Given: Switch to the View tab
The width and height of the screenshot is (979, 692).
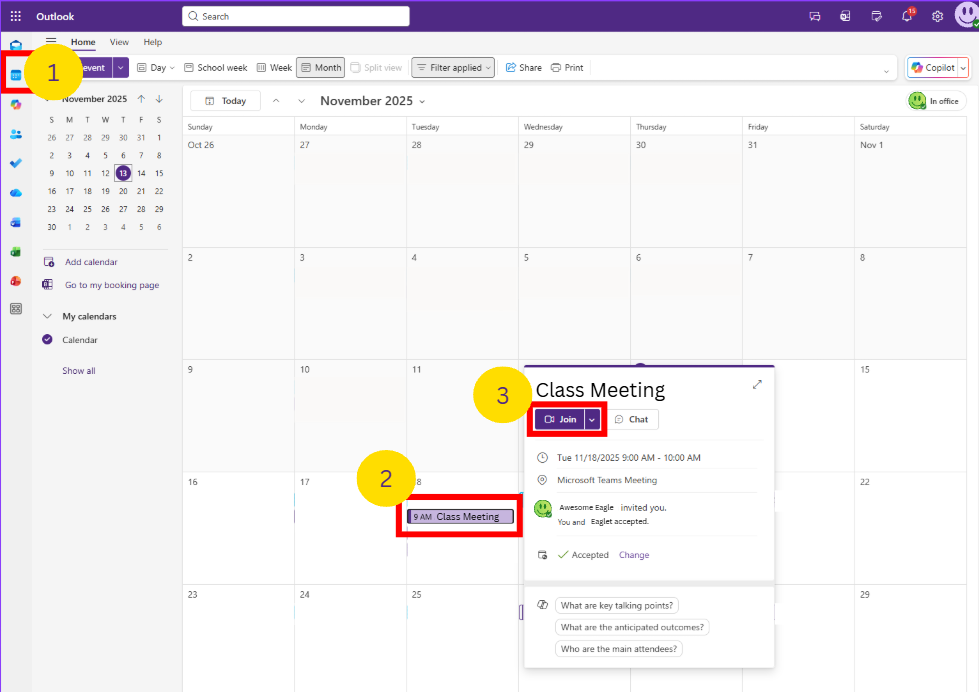Looking at the screenshot, I should tap(119, 42).
